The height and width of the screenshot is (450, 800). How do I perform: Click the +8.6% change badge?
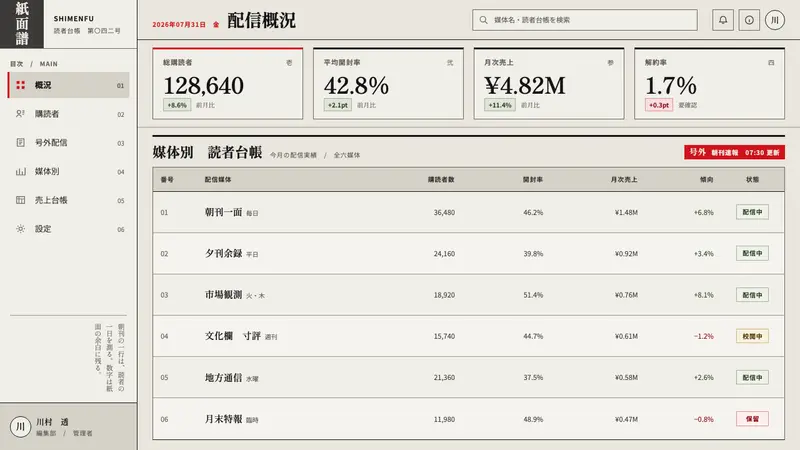tap(177, 105)
